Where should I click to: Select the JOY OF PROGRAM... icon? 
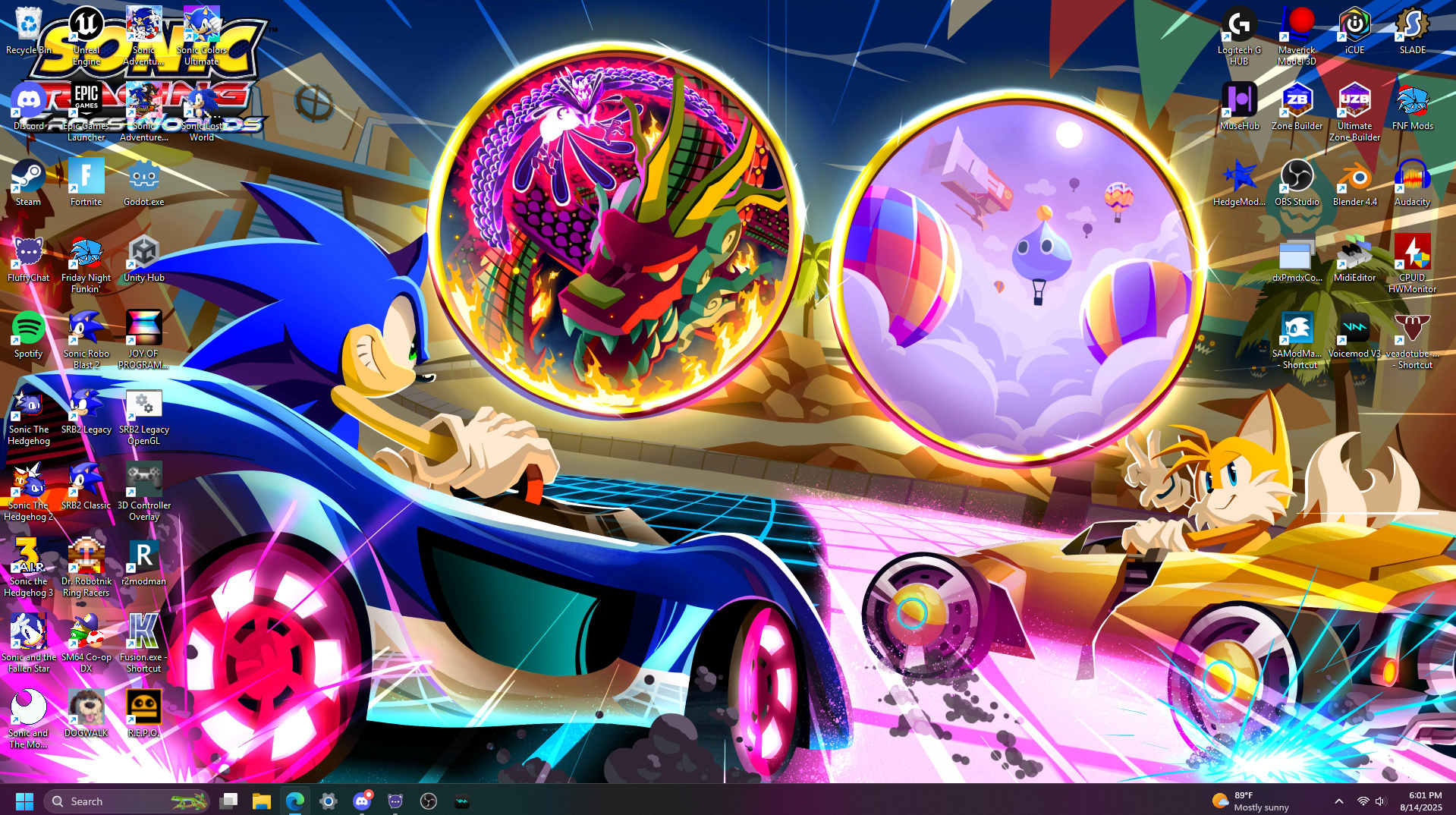pos(144,340)
